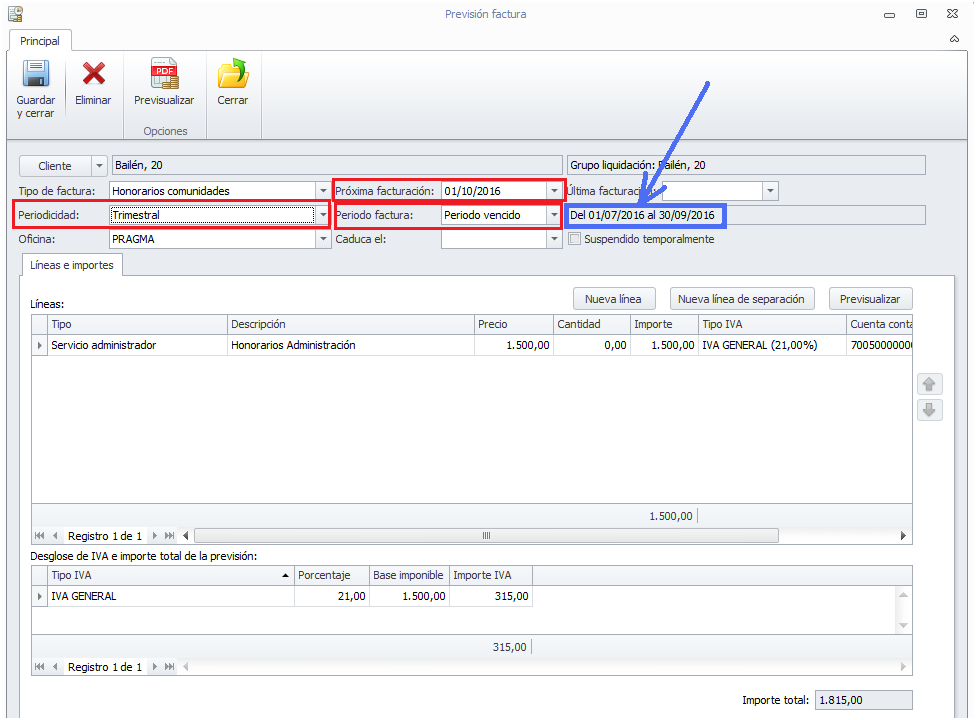Expand the Oficina dropdown

pos(323,239)
